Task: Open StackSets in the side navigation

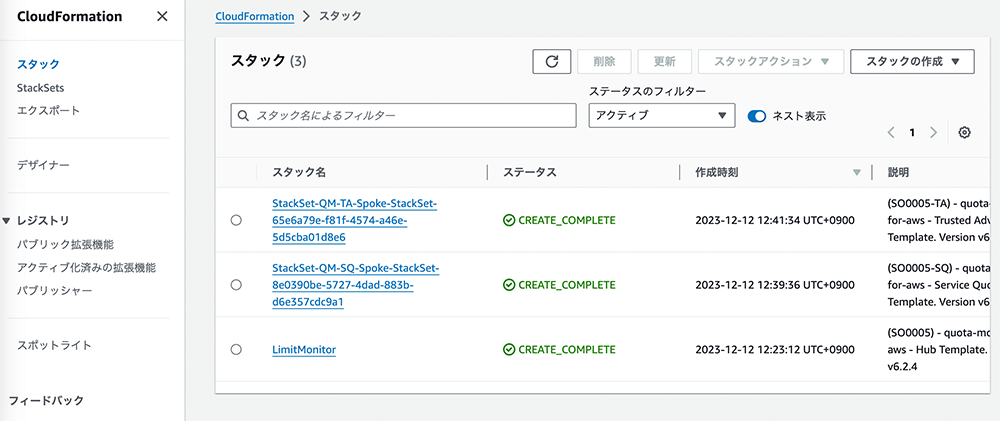Action: [40, 87]
